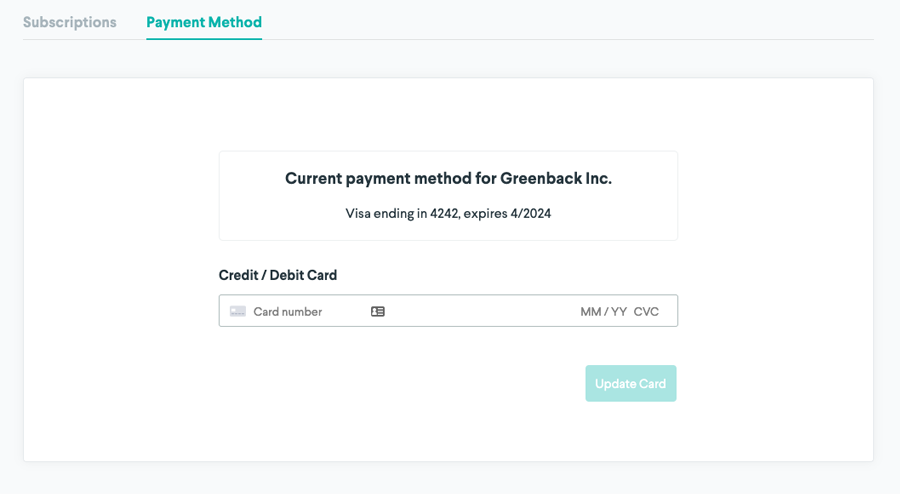The height and width of the screenshot is (494, 900).
Task: Click the "Card number" placeholder text
Action: 288,312
